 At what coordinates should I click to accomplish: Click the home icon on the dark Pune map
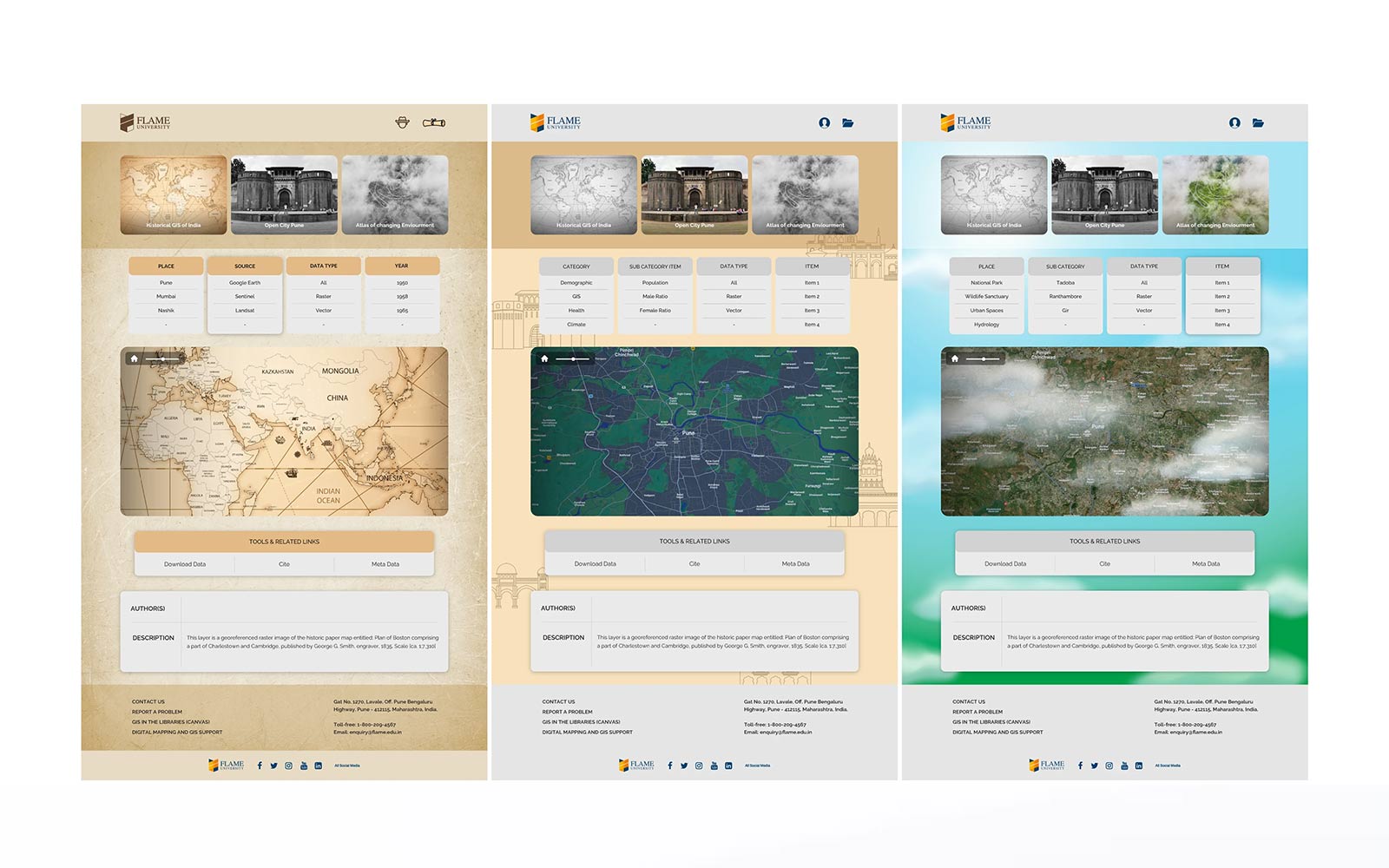tap(544, 358)
